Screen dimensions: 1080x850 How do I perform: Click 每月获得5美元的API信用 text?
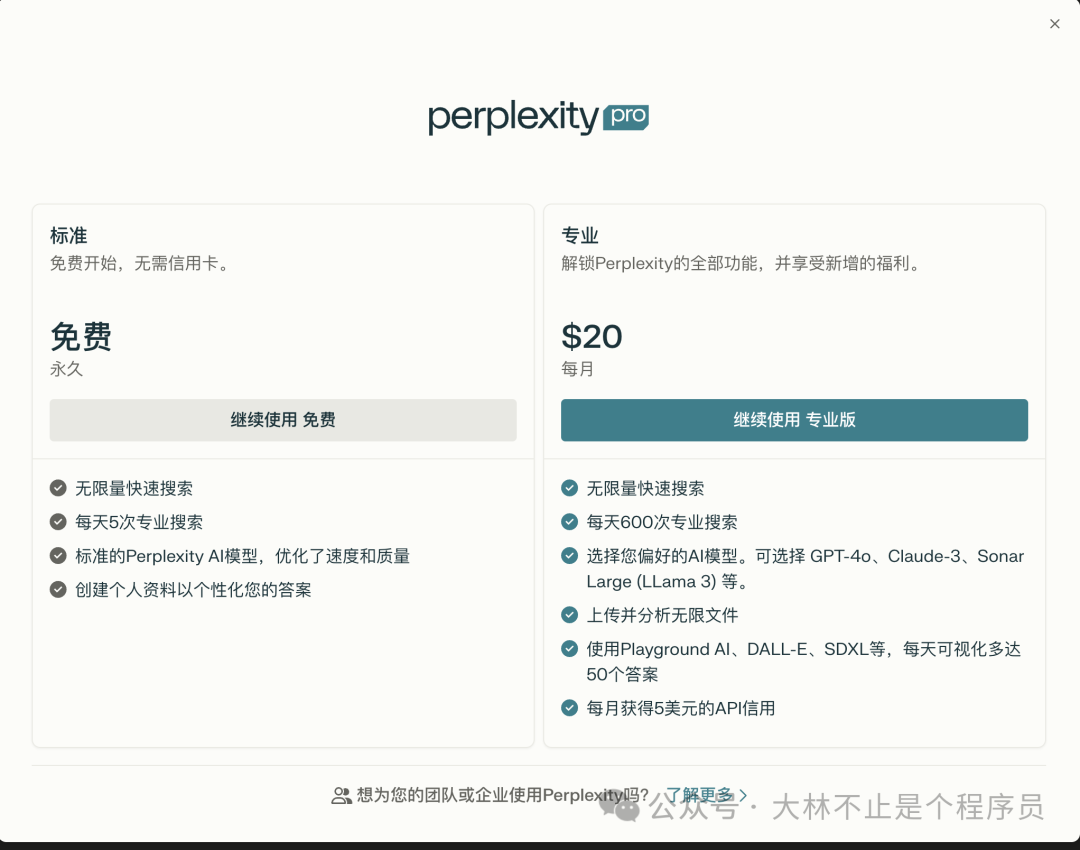(x=681, y=708)
